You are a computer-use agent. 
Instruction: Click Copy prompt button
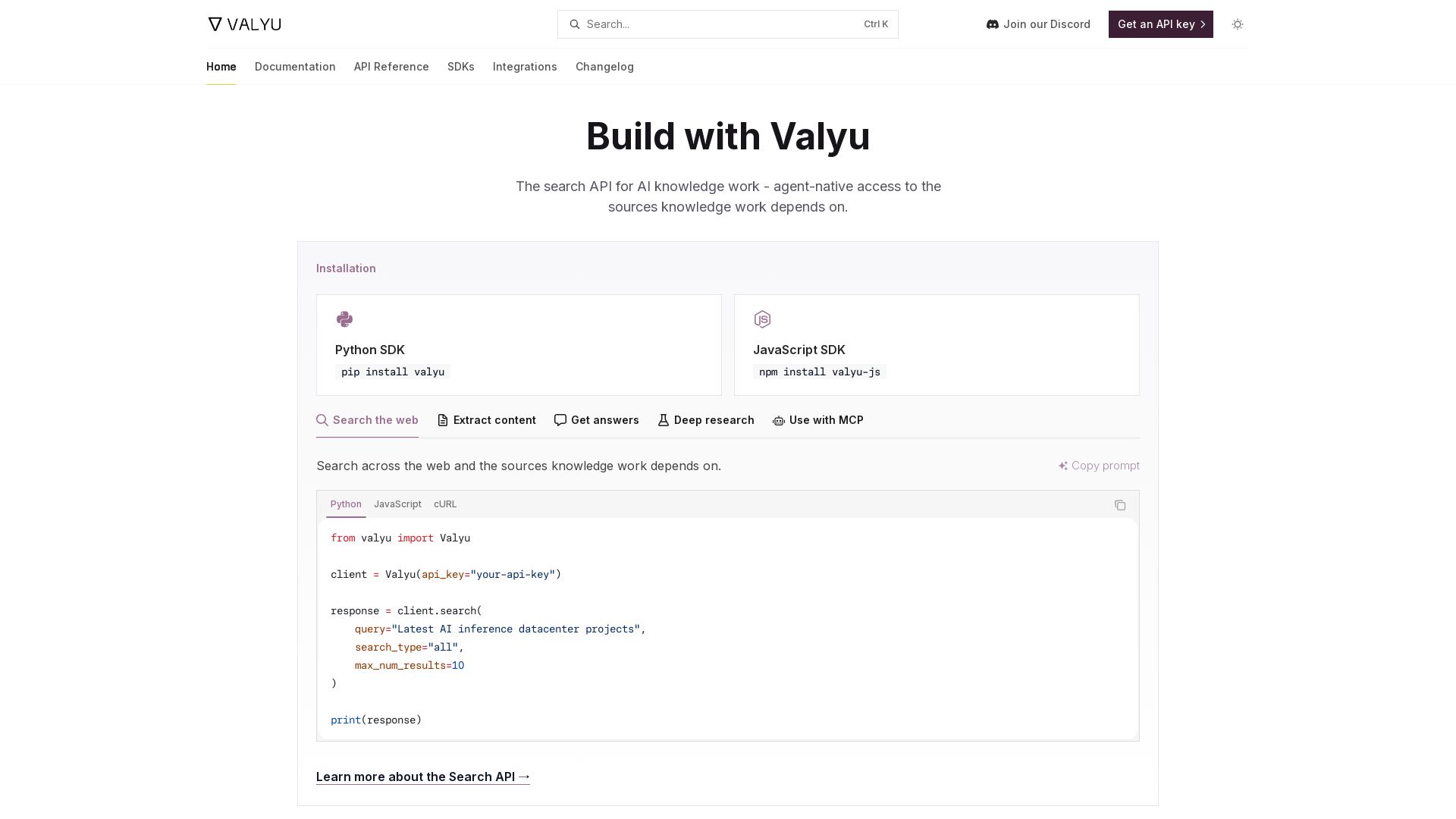click(x=1099, y=466)
